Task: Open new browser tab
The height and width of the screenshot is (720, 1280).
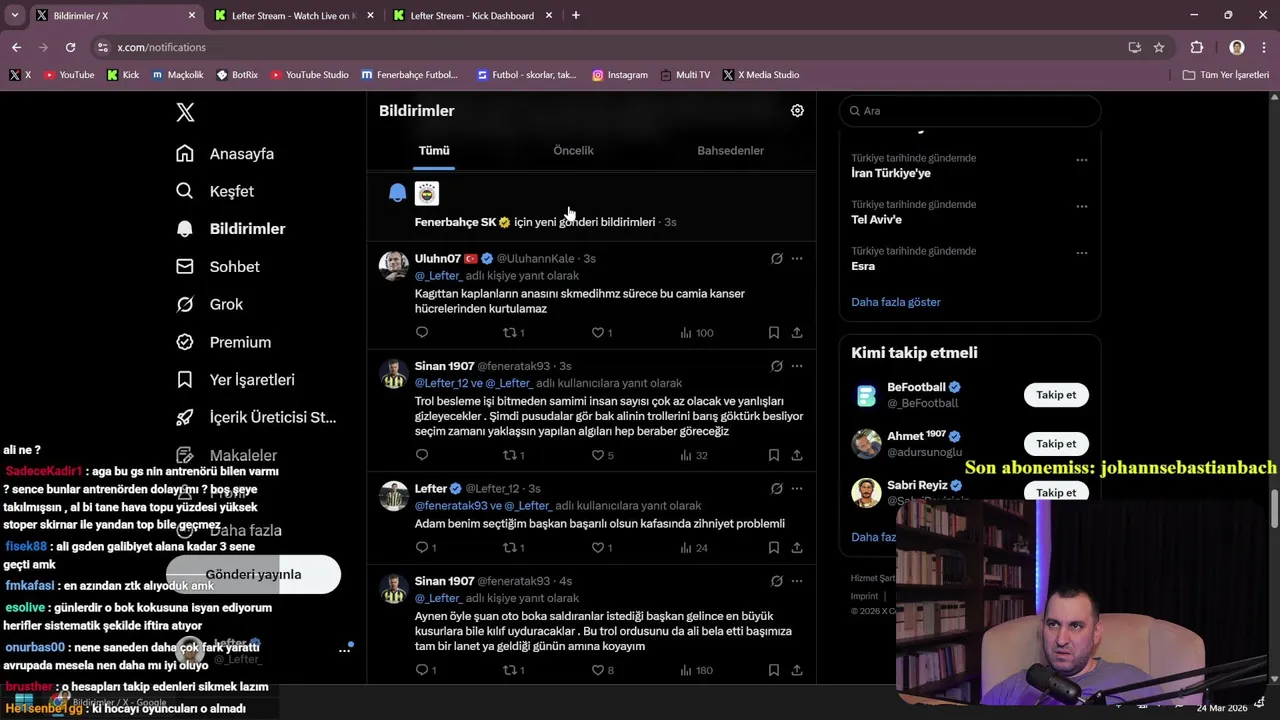Action: pyautogui.click(x=576, y=16)
